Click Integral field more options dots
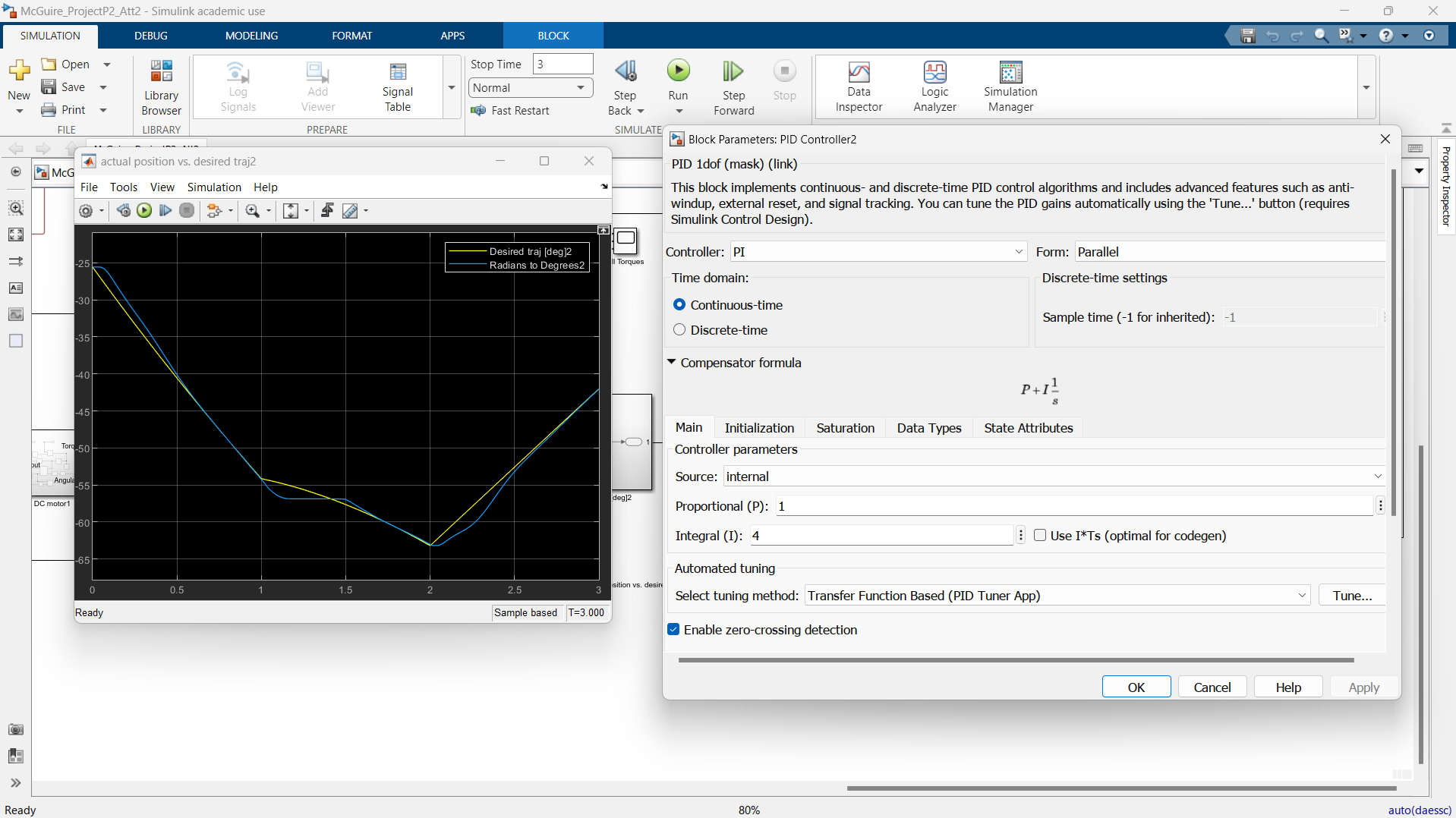The width and height of the screenshot is (1456, 818). (x=1020, y=536)
